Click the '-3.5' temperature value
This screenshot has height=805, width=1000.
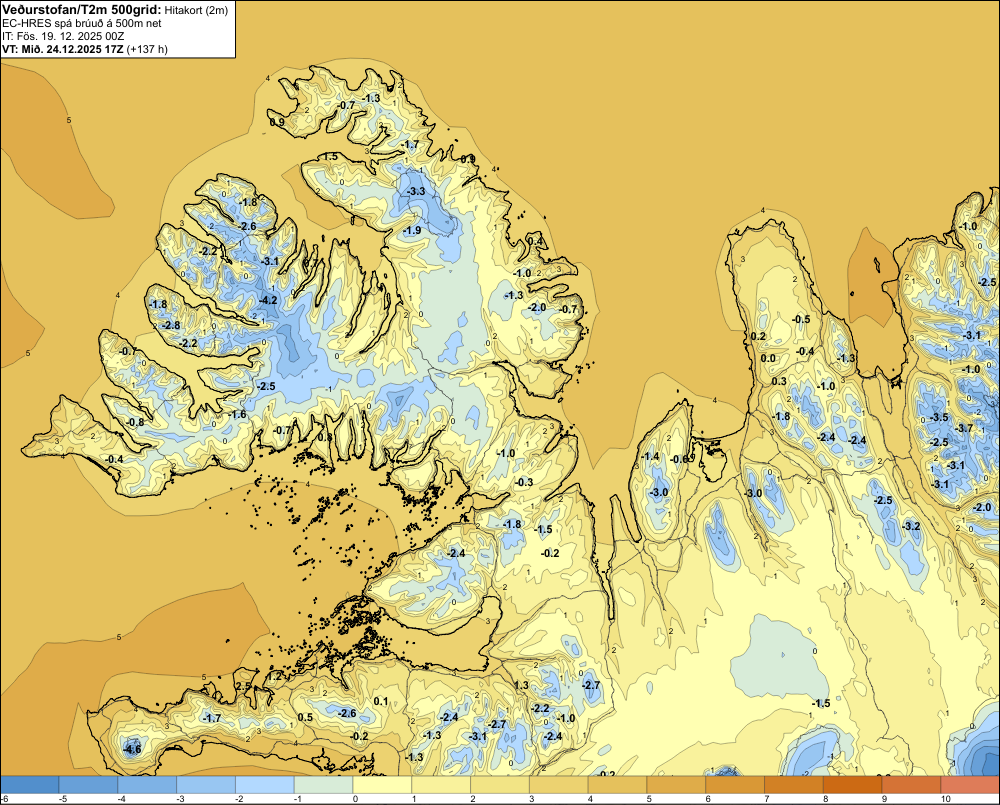939,417
